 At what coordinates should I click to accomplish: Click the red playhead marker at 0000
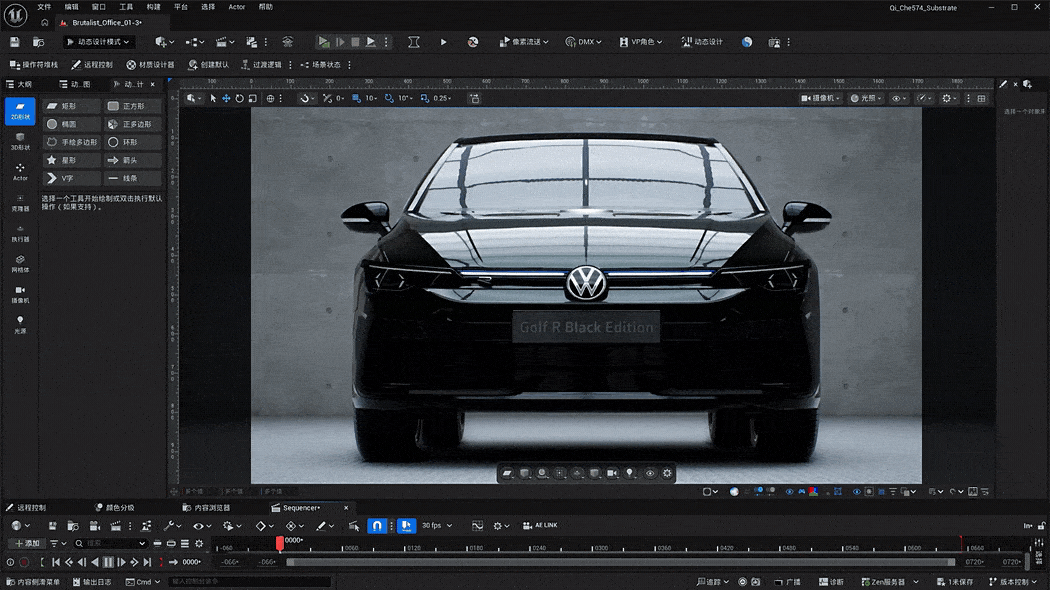click(280, 542)
